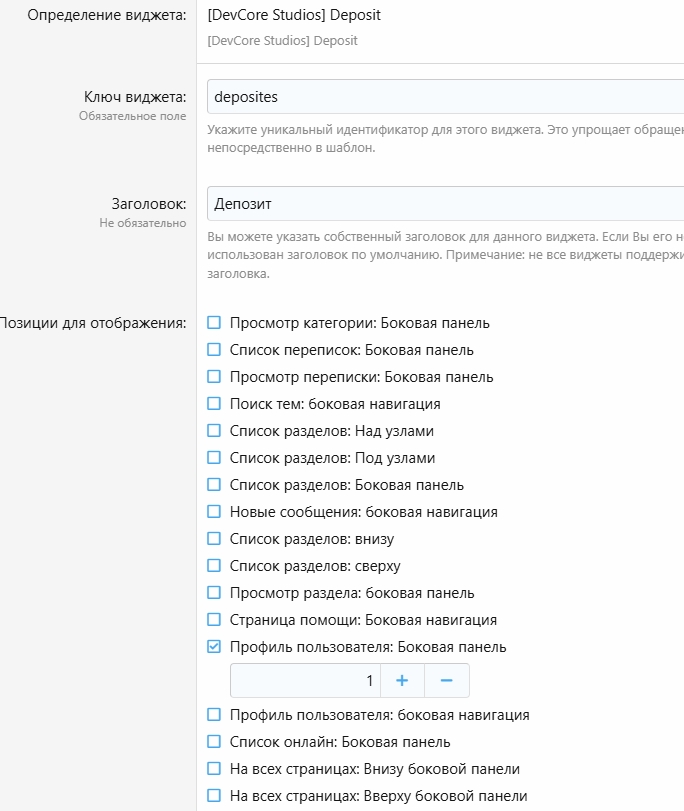
Task: Select 'Просмотр раздела: боковая панель' checkbox
Action: (214, 593)
